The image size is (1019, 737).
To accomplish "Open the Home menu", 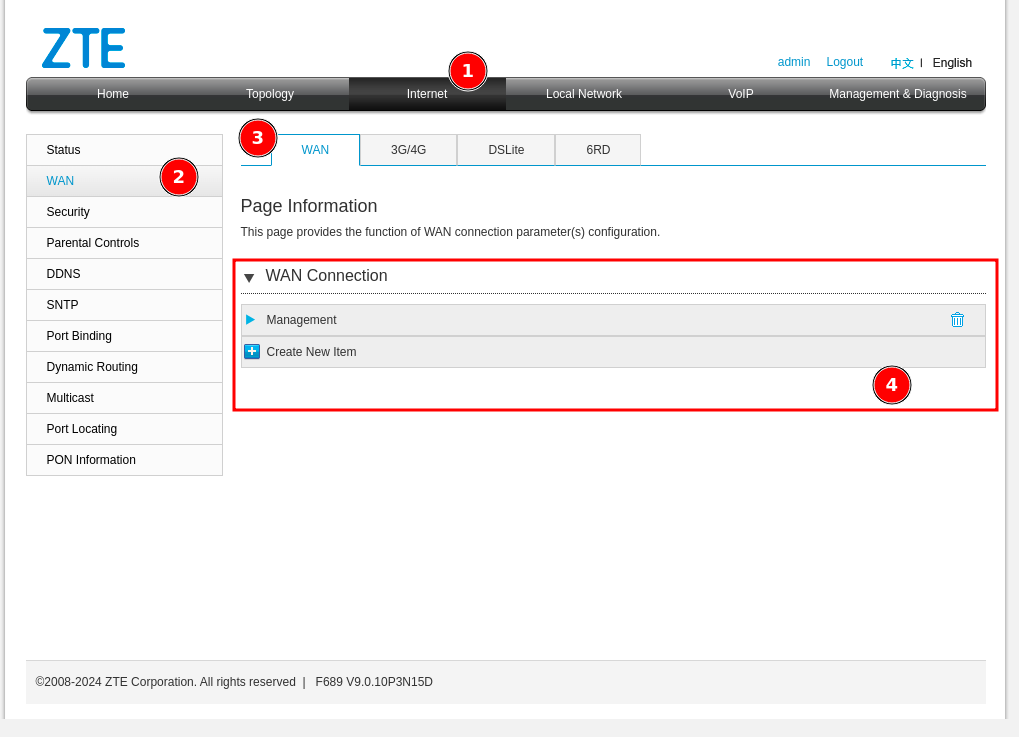I will [112, 94].
